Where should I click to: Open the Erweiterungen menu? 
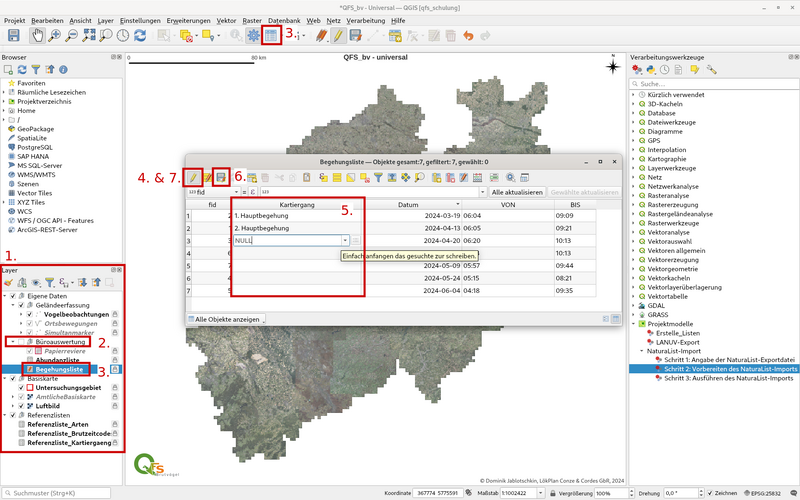point(188,20)
